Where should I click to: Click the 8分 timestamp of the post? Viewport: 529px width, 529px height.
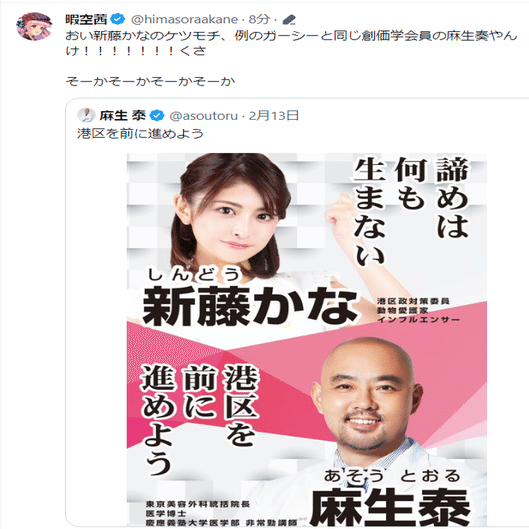click(259, 20)
